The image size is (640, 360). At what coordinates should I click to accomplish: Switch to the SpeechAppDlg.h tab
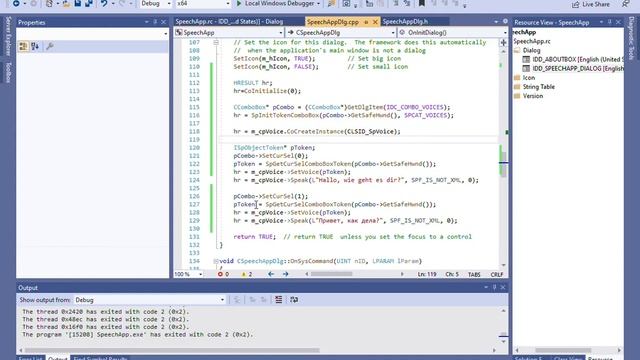click(405, 22)
